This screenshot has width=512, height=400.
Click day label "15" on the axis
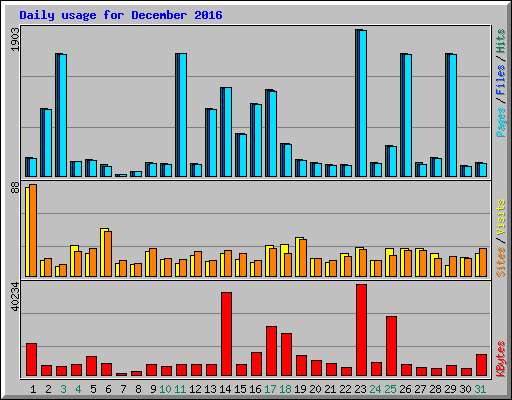coord(240,389)
